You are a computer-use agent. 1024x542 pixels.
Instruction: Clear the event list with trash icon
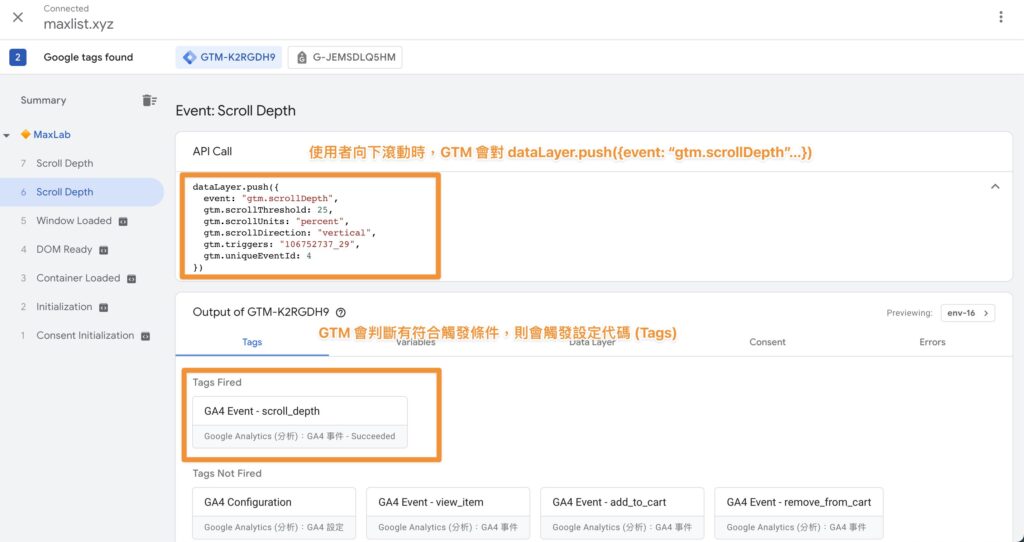[150, 100]
